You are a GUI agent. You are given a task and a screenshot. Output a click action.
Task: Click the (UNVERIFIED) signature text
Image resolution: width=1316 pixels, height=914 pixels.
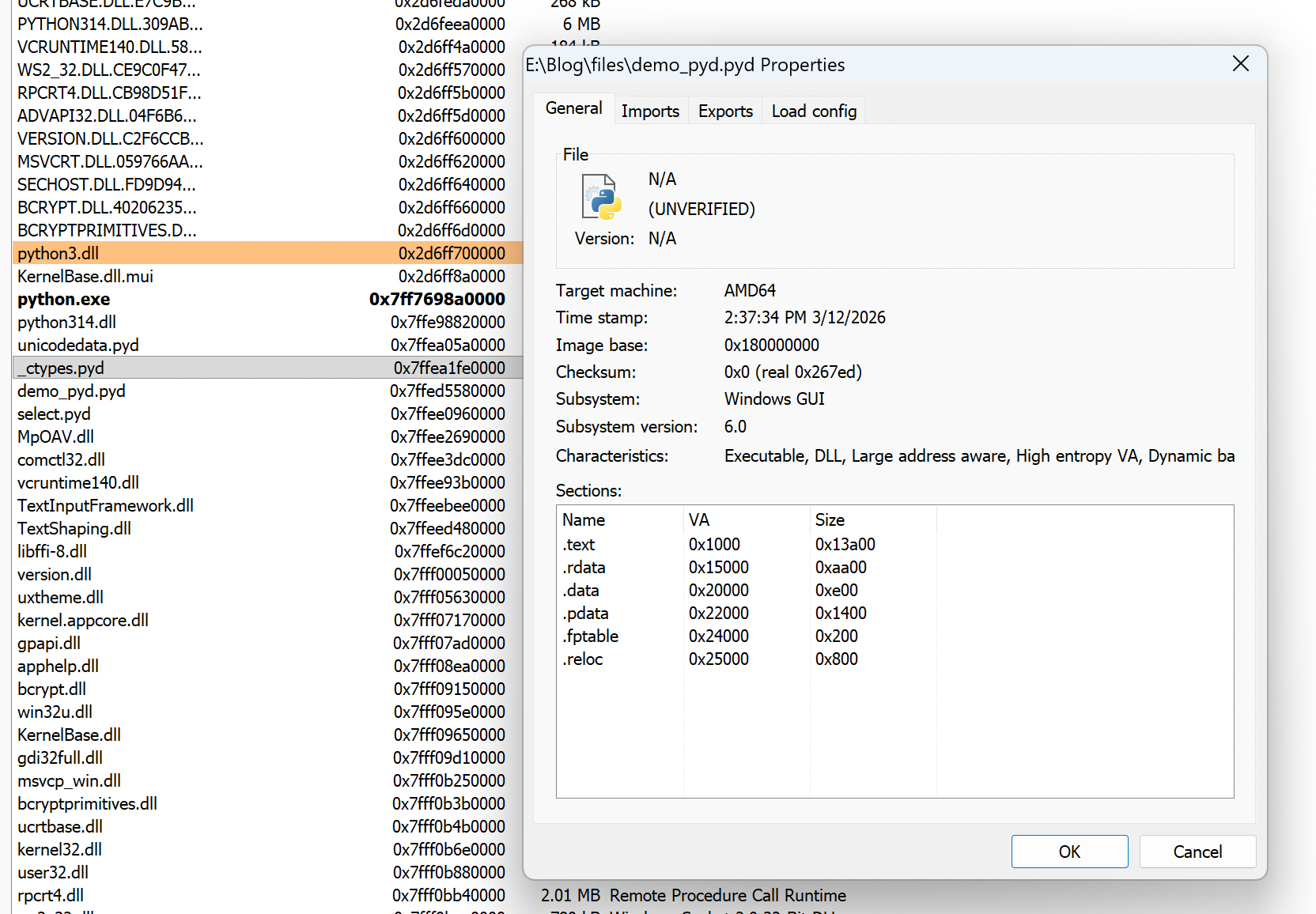click(701, 210)
